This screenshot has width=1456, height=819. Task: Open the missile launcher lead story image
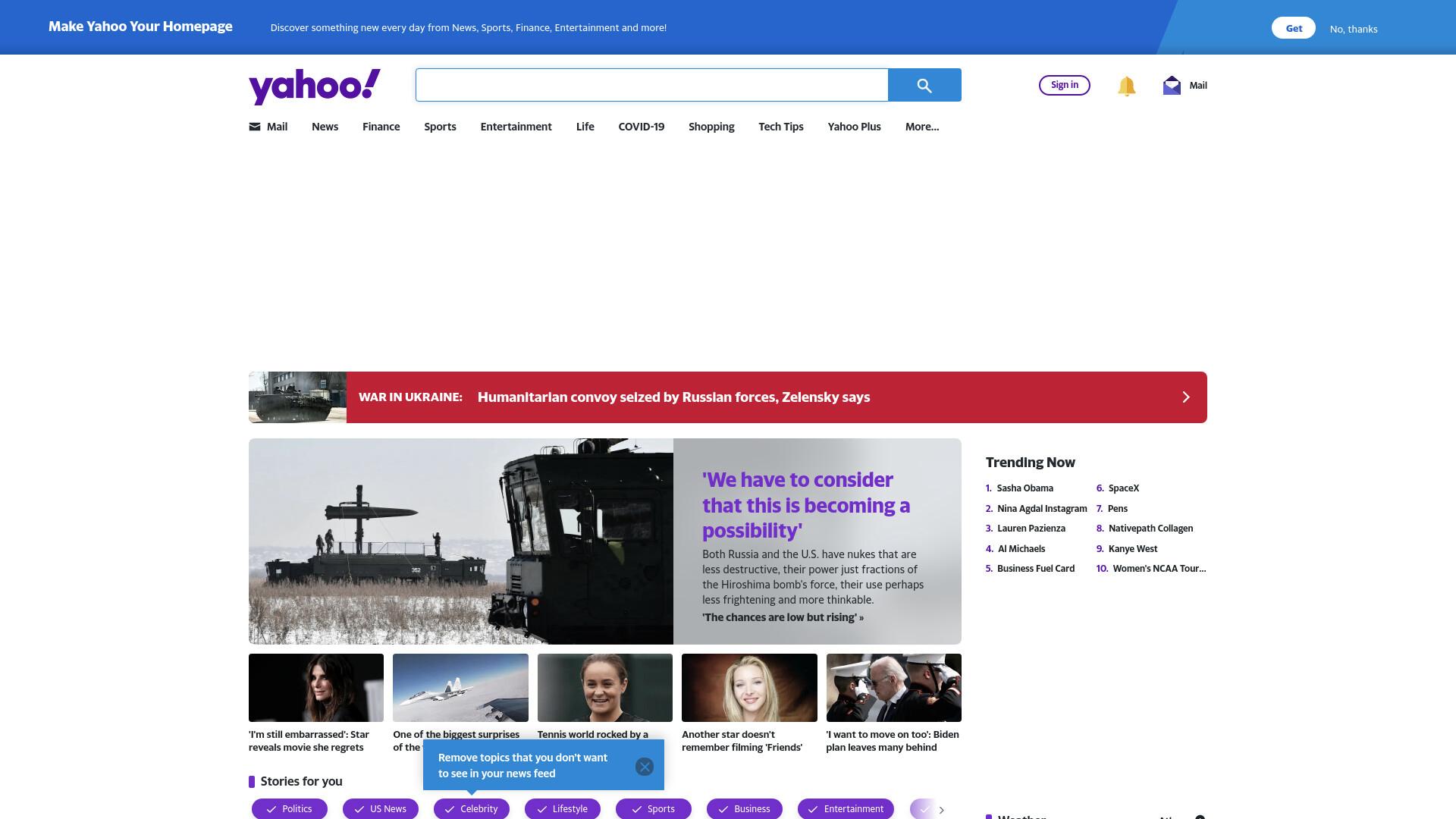461,541
